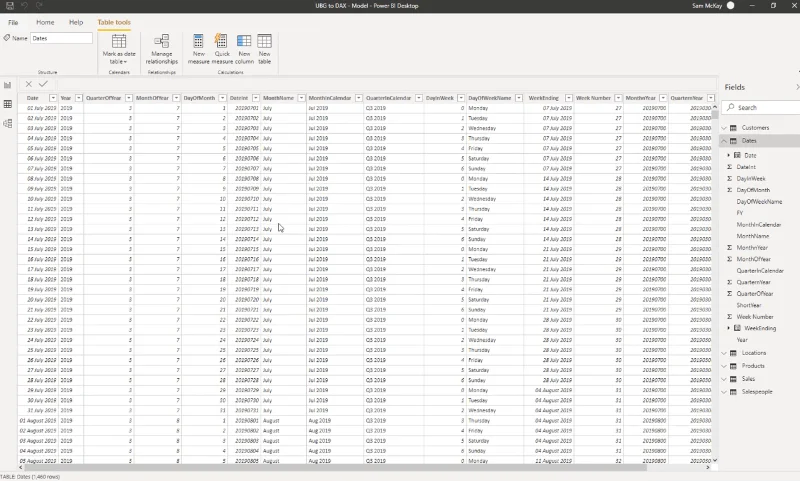The image size is (800, 481).
Task: Click the Sales table icon
Action: point(733,379)
